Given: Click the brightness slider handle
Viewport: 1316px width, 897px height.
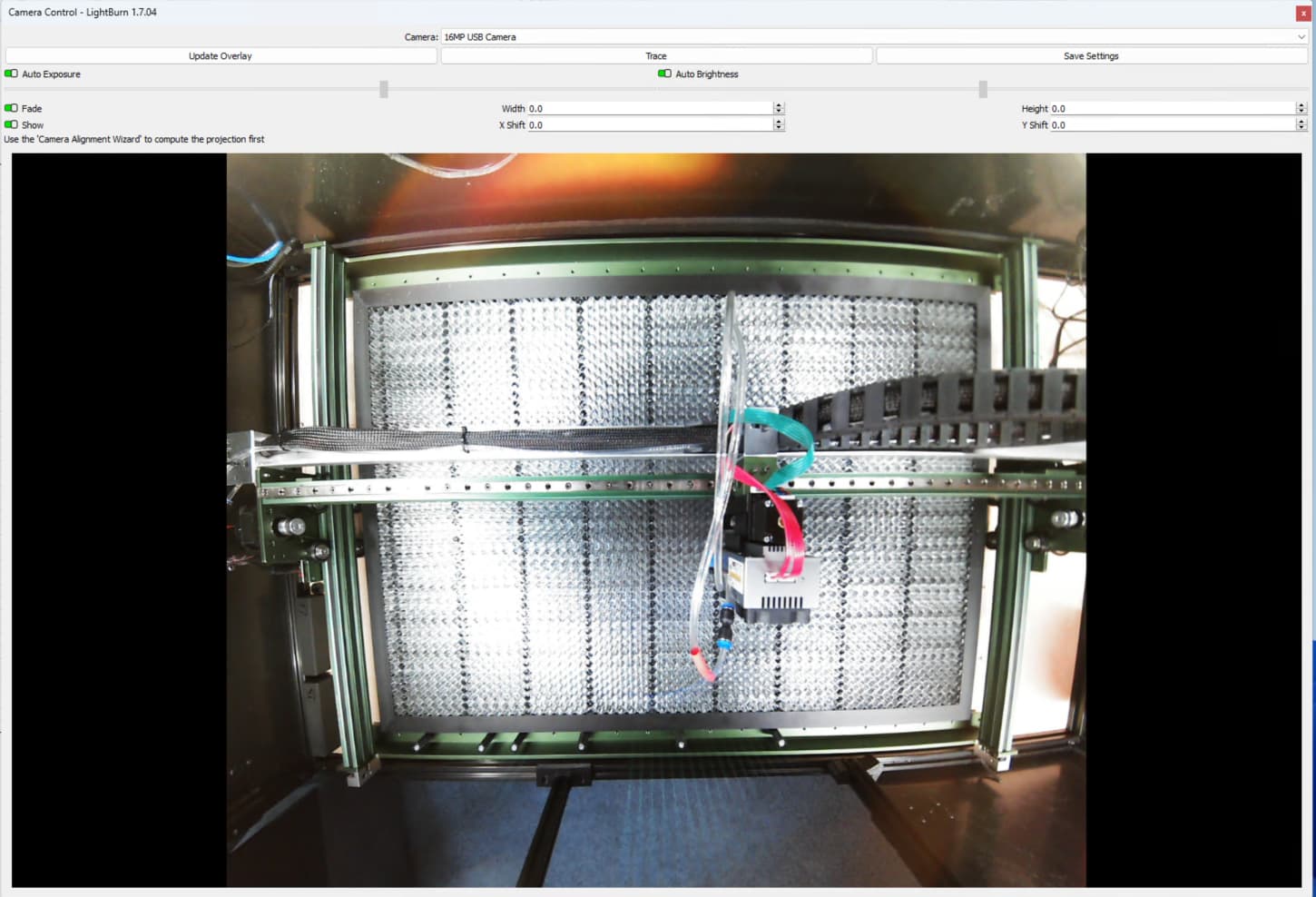Looking at the screenshot, I should coord(983,89).
